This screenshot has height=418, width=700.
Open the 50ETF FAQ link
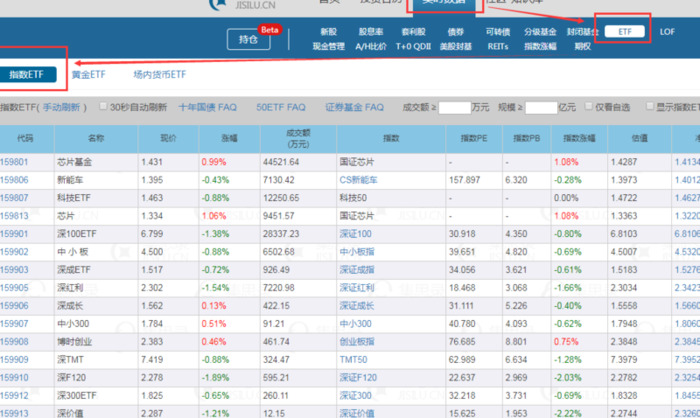281,107
